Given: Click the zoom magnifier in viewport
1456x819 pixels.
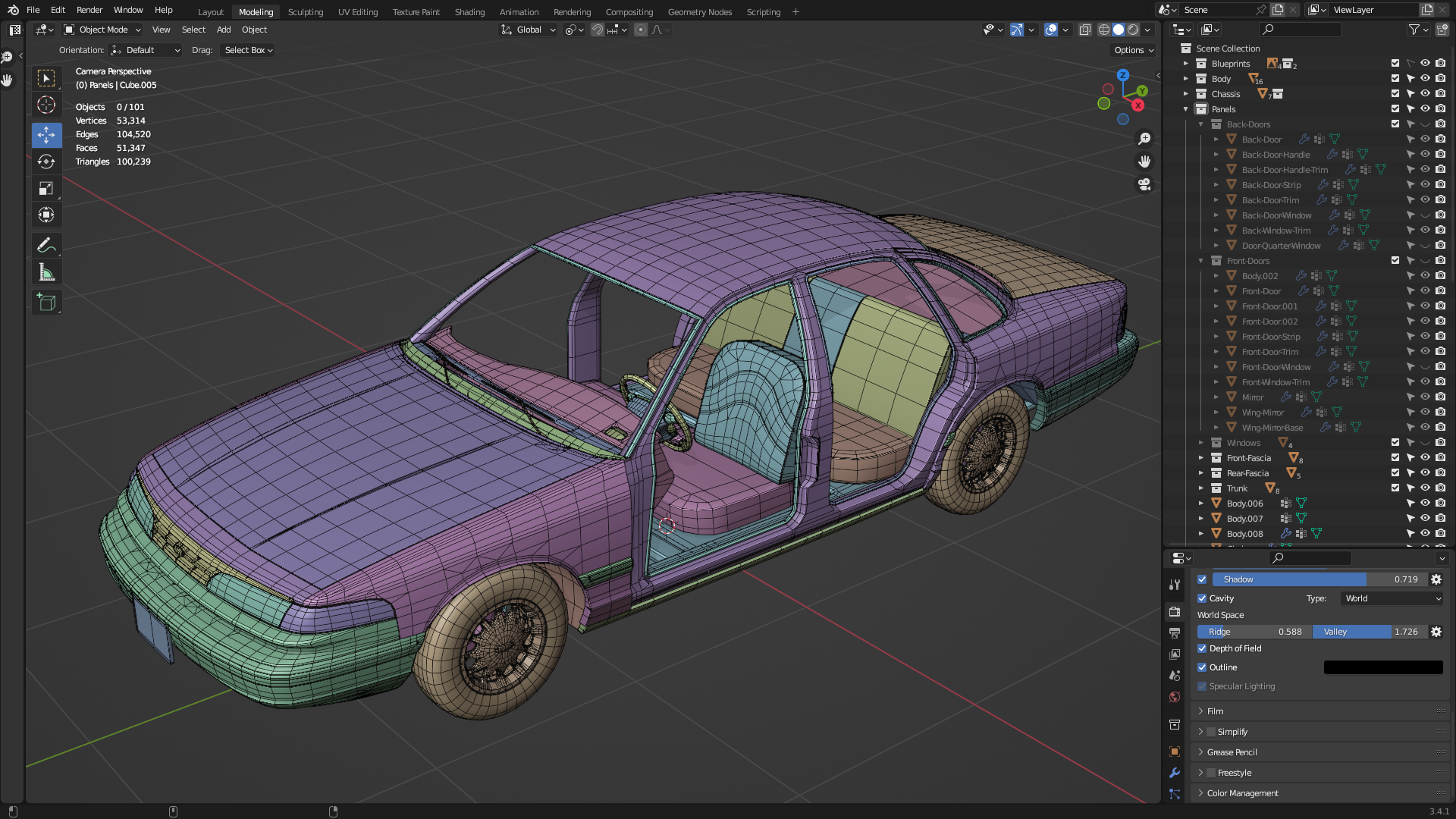Looking at the screenshot, I should pos(1144,139).
